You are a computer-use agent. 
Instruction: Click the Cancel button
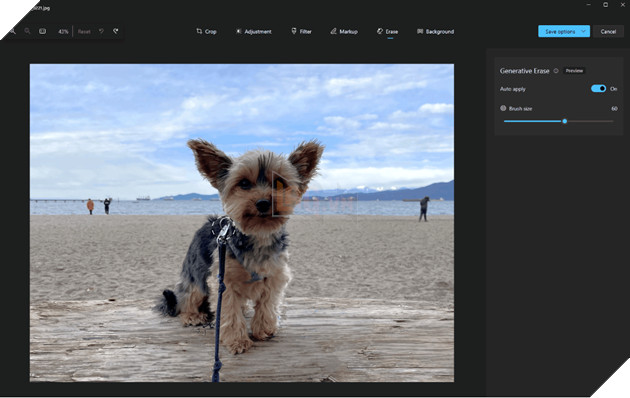pos(608,31)
